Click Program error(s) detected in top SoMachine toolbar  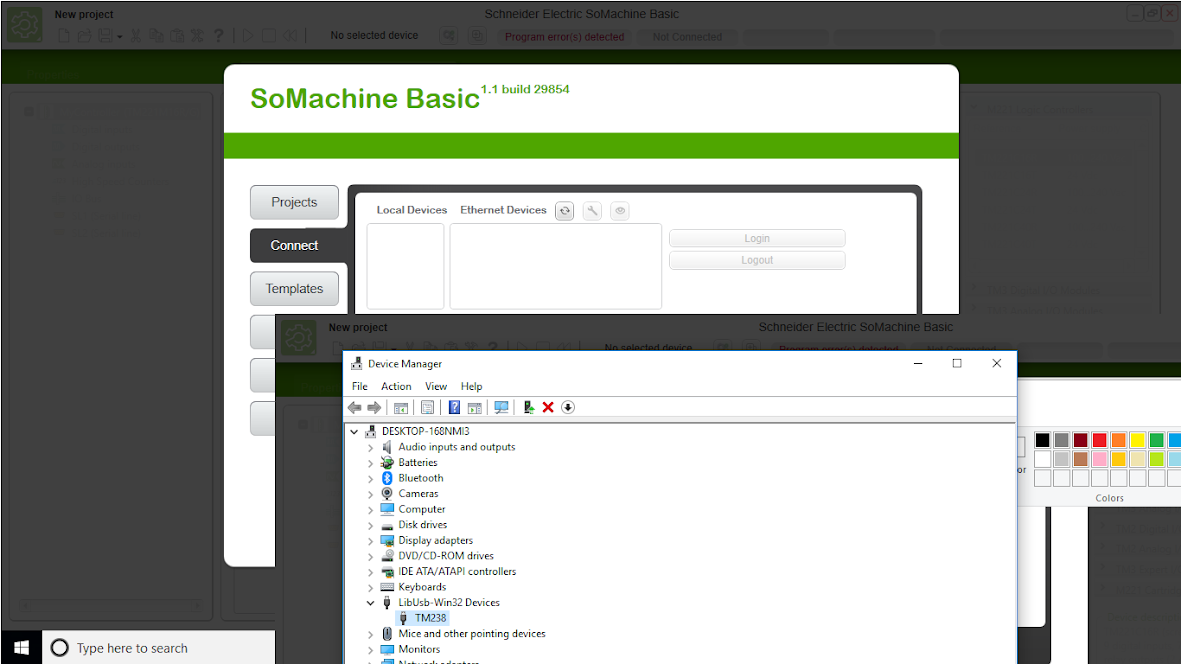coord(564,36)
